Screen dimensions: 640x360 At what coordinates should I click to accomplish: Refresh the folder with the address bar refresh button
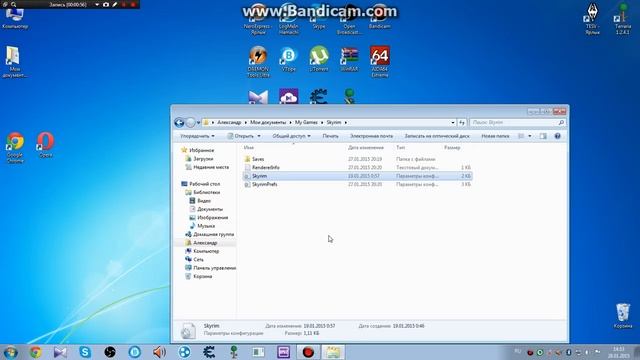[x=462, y=122]
